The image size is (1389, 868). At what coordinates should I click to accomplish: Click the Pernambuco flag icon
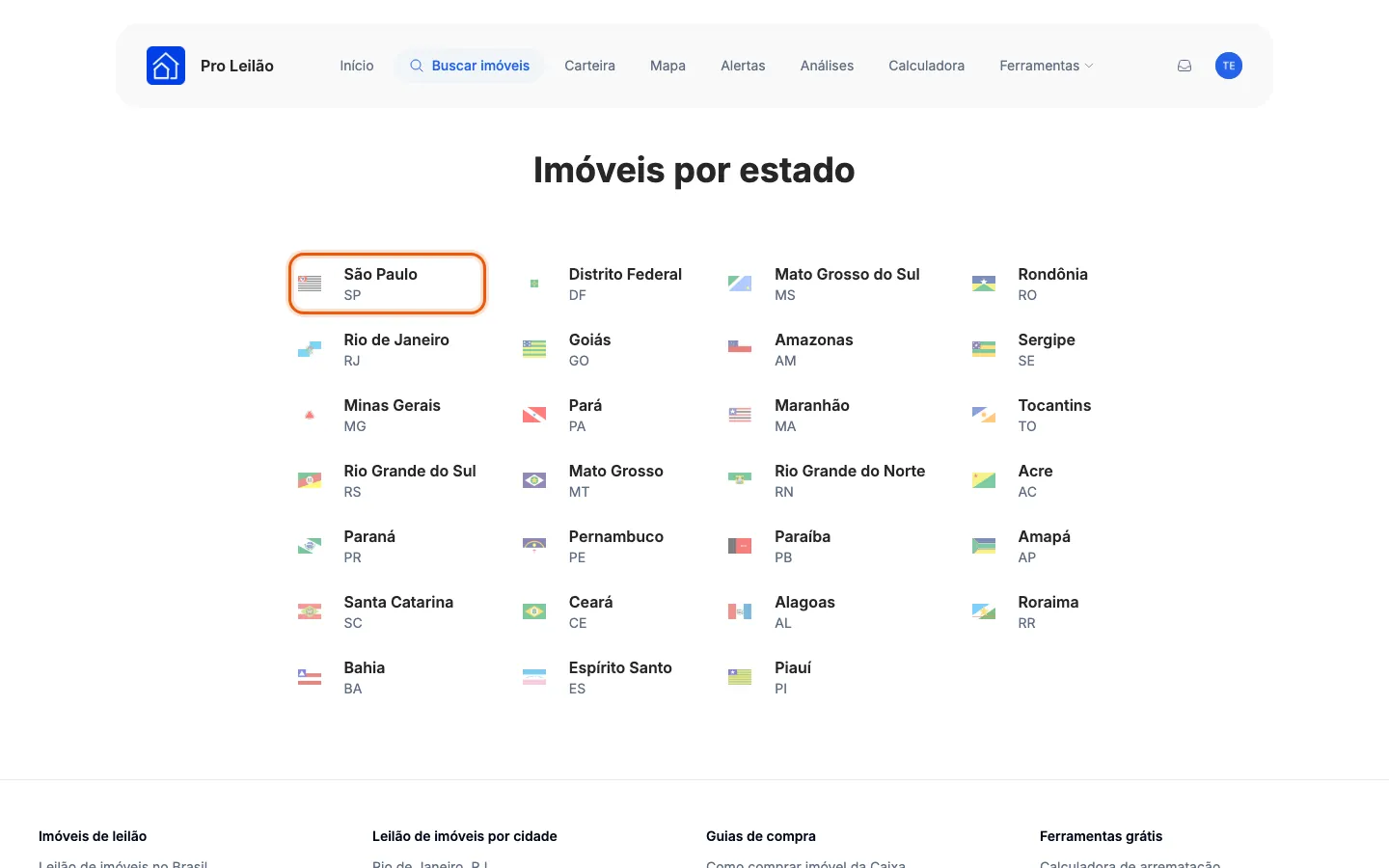[534, 546]
